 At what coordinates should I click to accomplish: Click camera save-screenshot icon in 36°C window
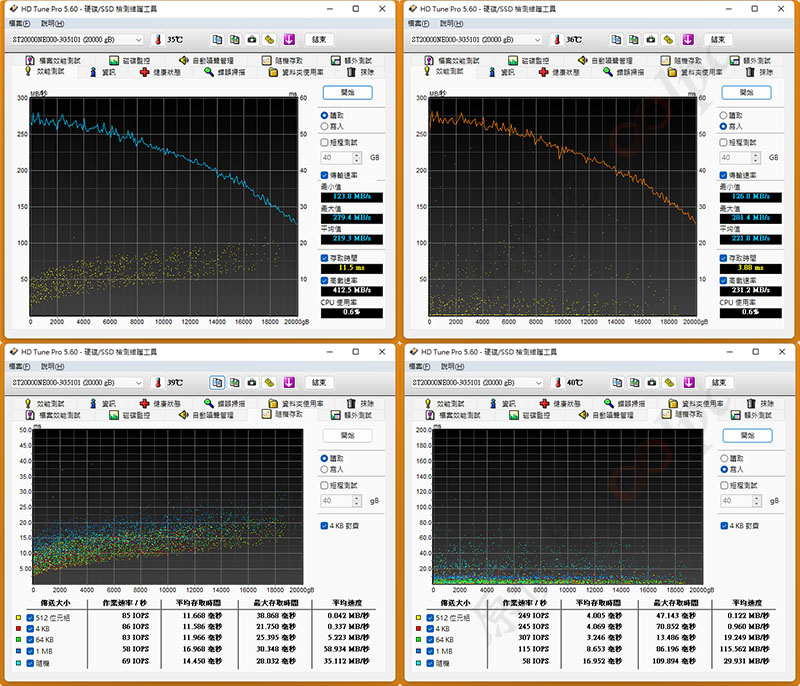coord(651,39)
